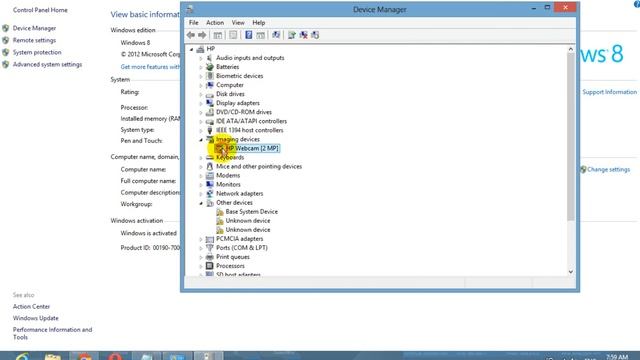Click the Uninstall device toolbar icon

point(304,35)
